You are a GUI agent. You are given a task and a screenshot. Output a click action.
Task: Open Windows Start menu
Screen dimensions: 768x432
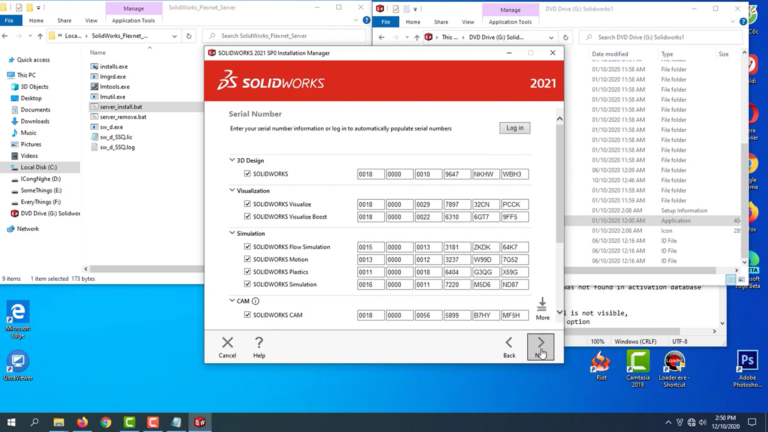(11, 422)
